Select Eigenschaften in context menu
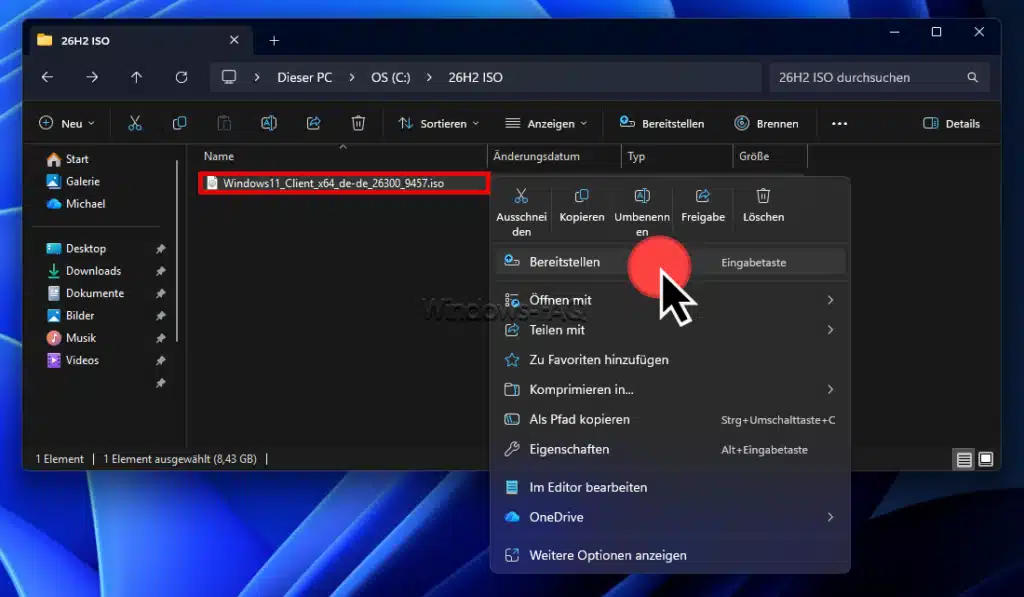Screen dimensions: 1024x597 pos(670,449)
